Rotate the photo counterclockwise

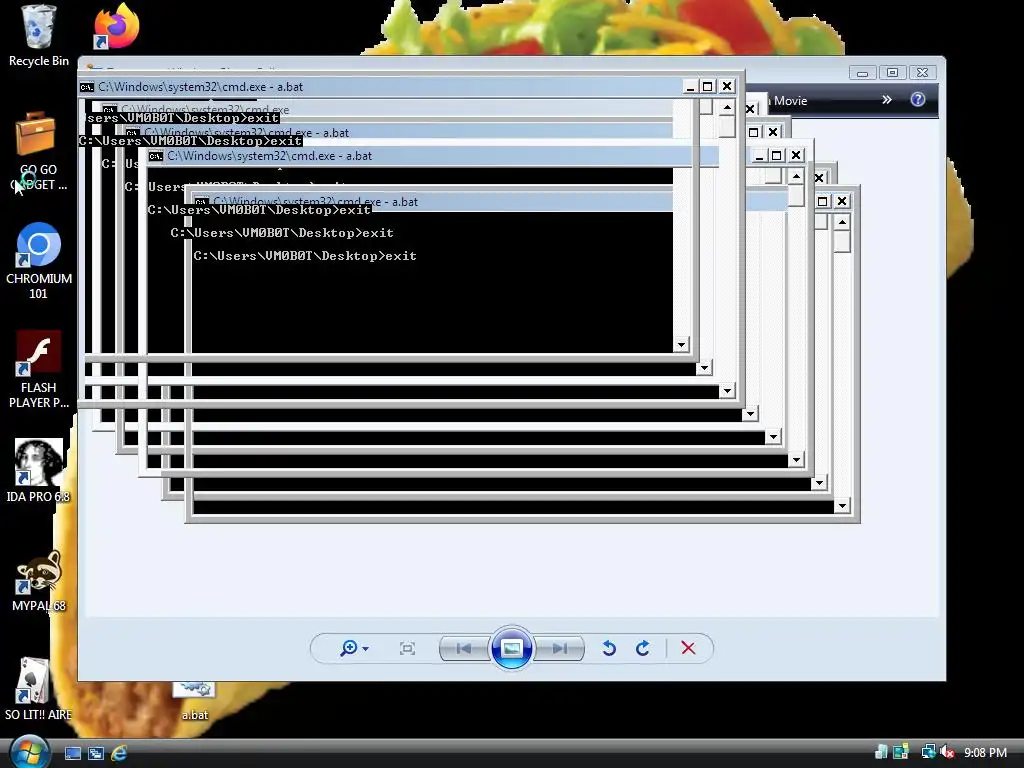point(609,648)
